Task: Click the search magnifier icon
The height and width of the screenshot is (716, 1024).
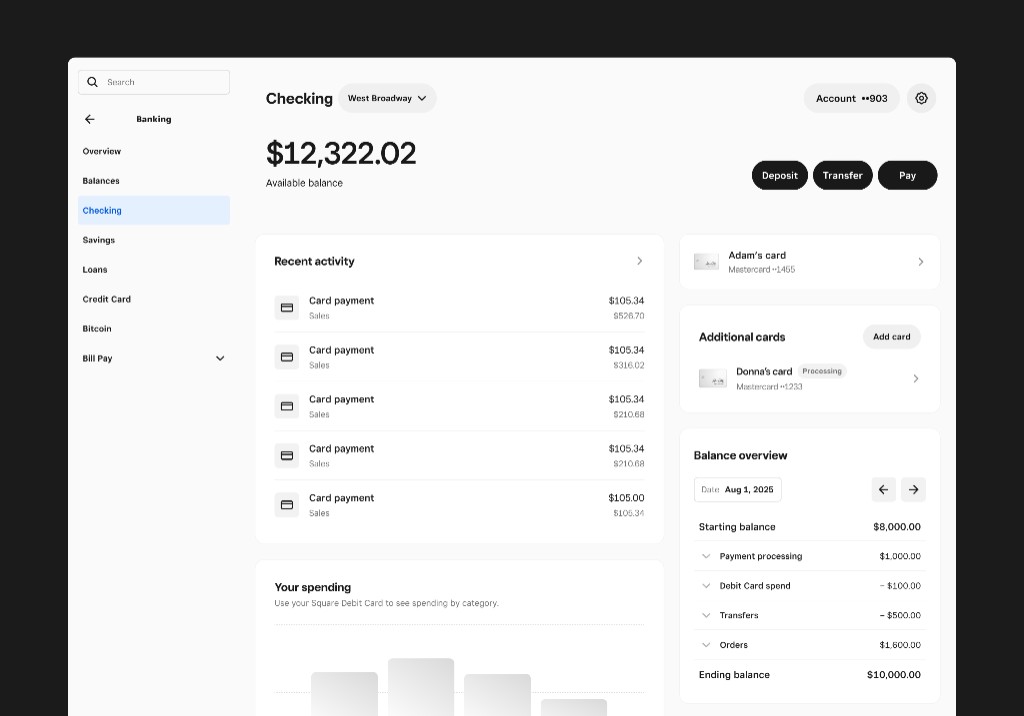Action: point(92,82)
